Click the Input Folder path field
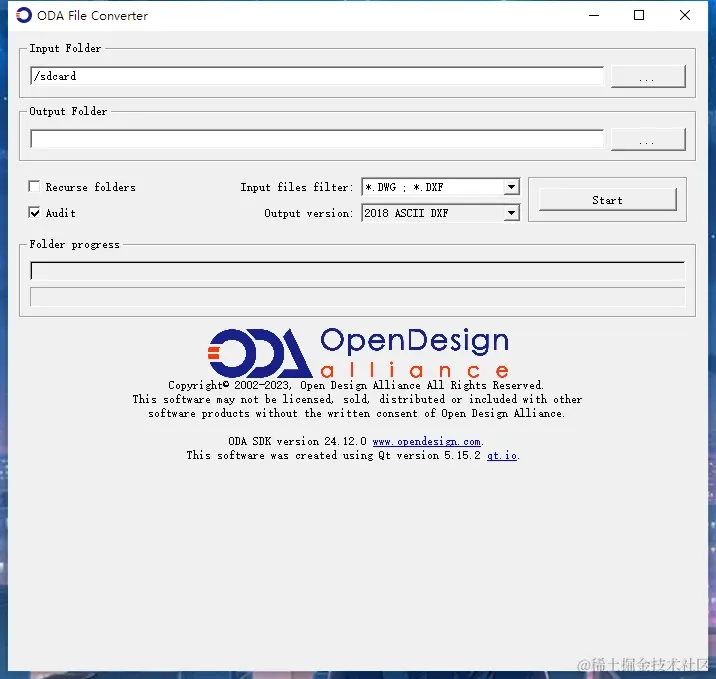Viewport: 716px width, 679px height. tap(317, 76)
